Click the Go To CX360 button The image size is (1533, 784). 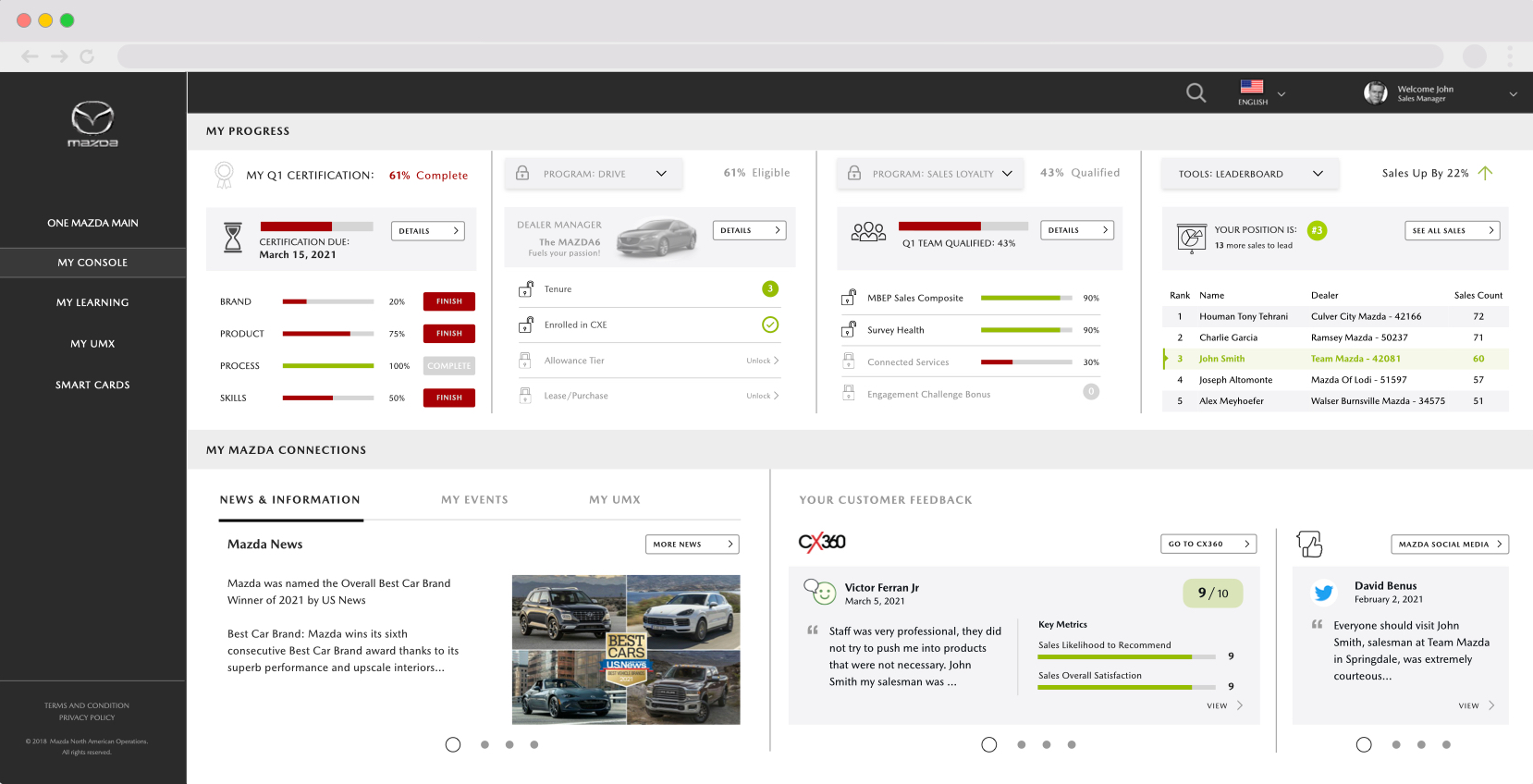[1208, 544]
